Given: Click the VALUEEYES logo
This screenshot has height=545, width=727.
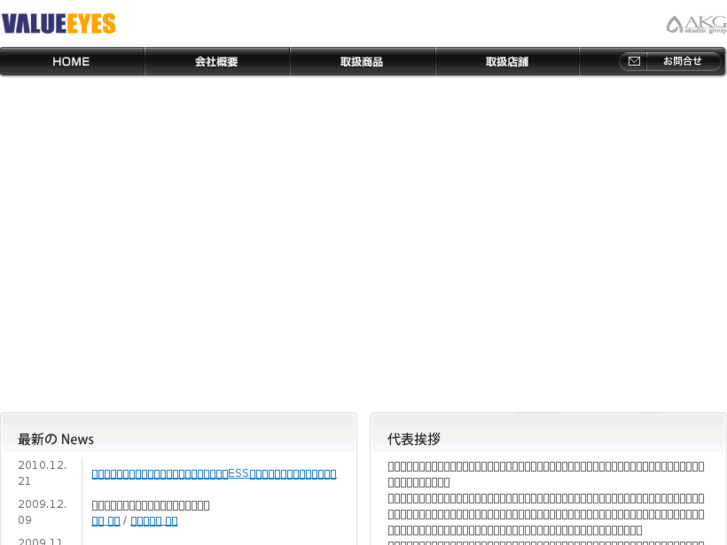Looking at the screenshot, I should 58,24.
